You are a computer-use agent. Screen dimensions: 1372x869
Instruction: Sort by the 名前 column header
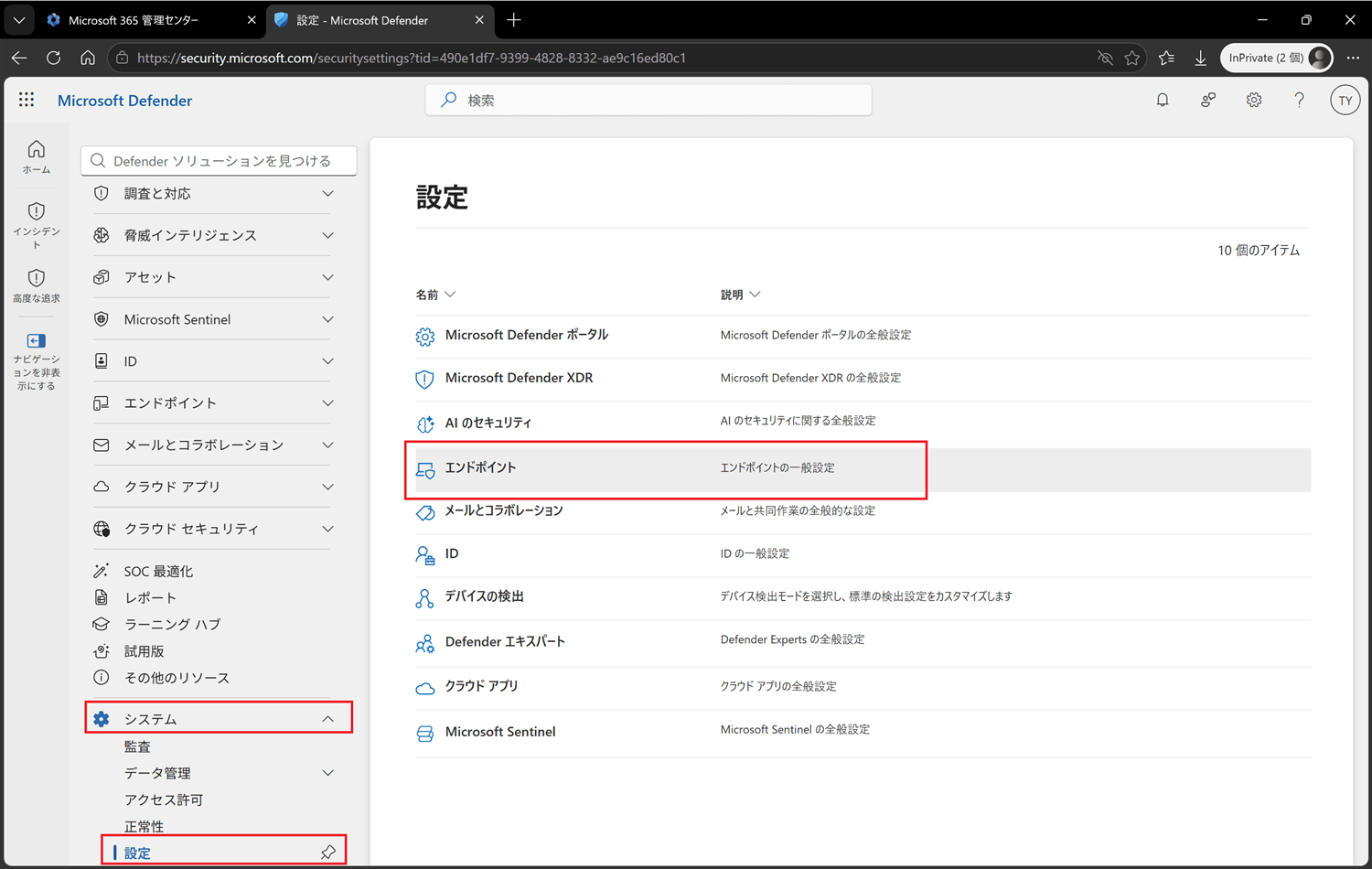(435, 295)
